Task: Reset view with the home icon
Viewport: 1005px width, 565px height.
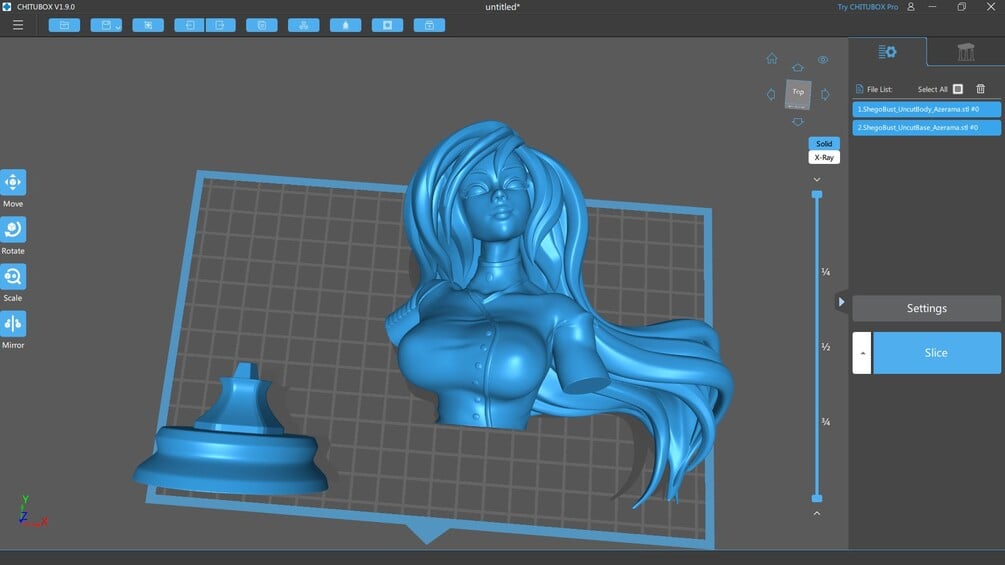Action: [x=772, y=58]
